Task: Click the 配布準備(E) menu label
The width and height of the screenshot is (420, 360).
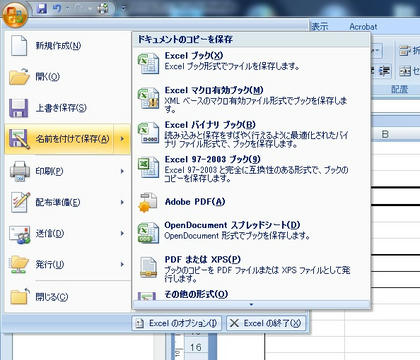Action: 58,202
